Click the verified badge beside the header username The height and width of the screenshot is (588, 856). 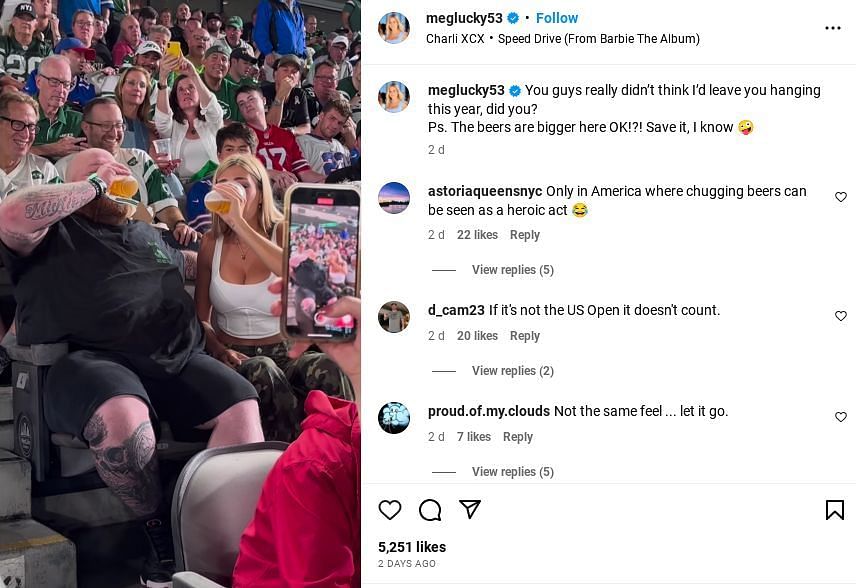click(x=513, y=19)
